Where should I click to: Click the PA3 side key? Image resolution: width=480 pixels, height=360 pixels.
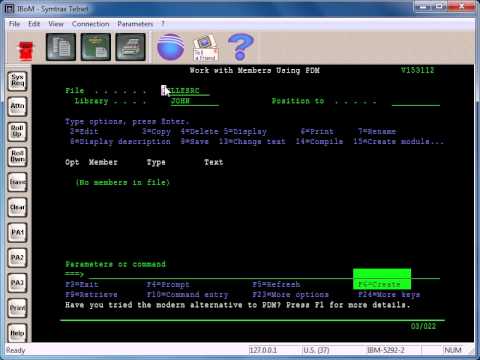point(17,283)
